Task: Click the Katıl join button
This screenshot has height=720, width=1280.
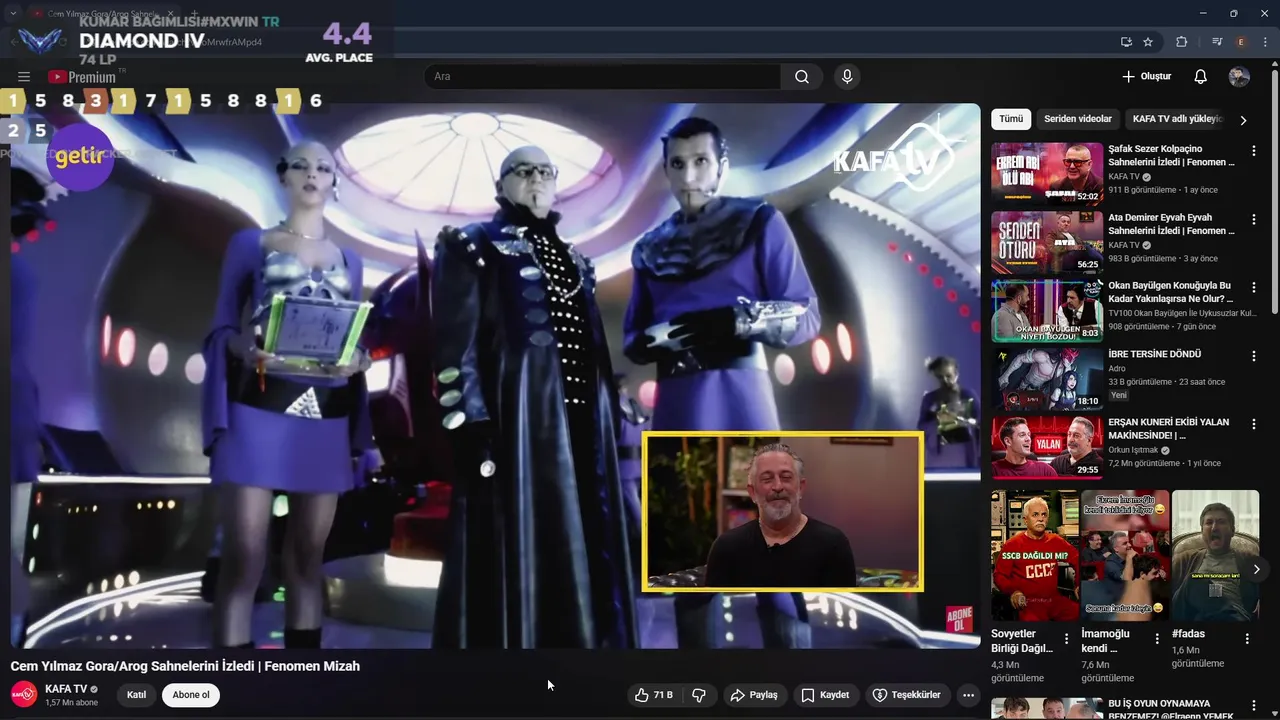Action: [x=137, y=695]
